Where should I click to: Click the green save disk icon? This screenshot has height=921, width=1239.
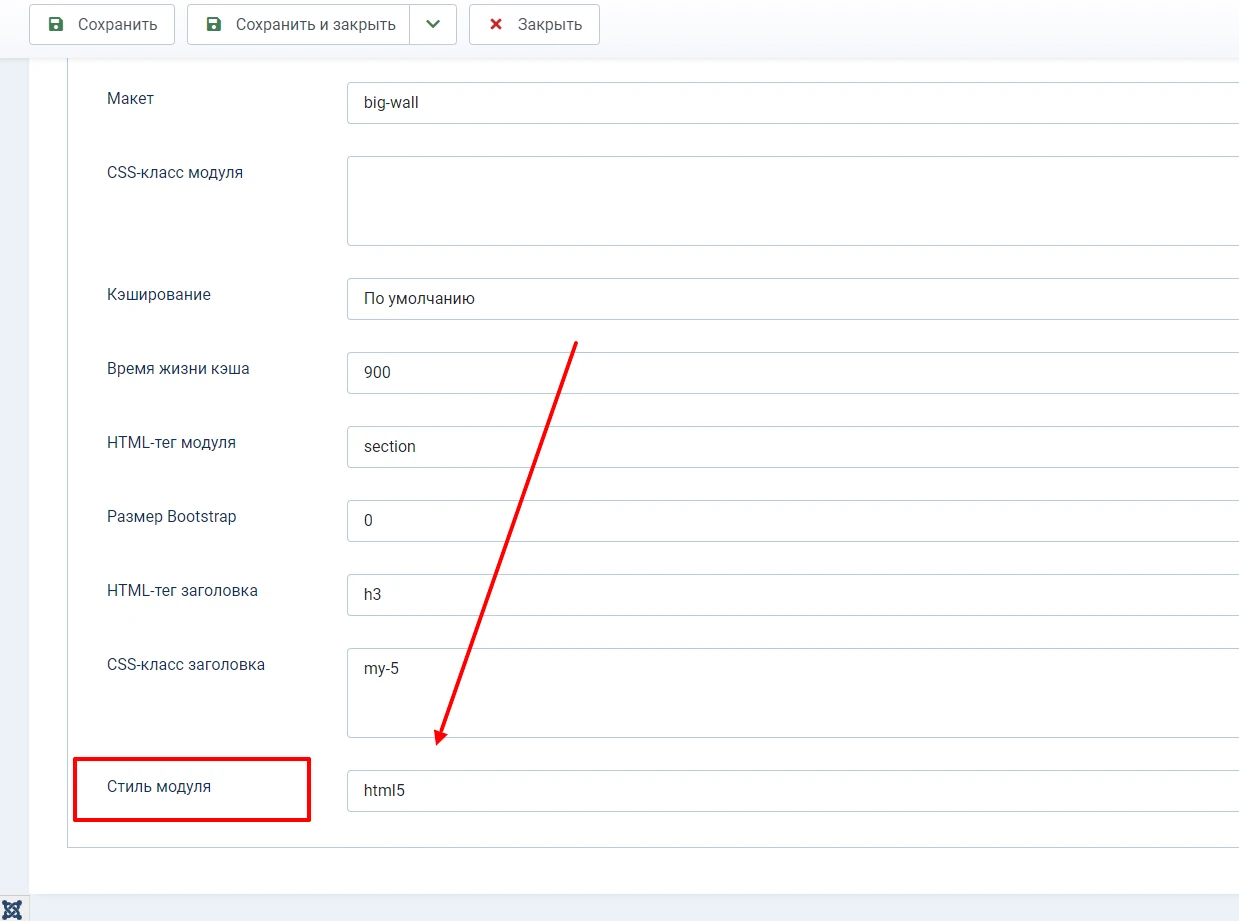pos(56,24)
